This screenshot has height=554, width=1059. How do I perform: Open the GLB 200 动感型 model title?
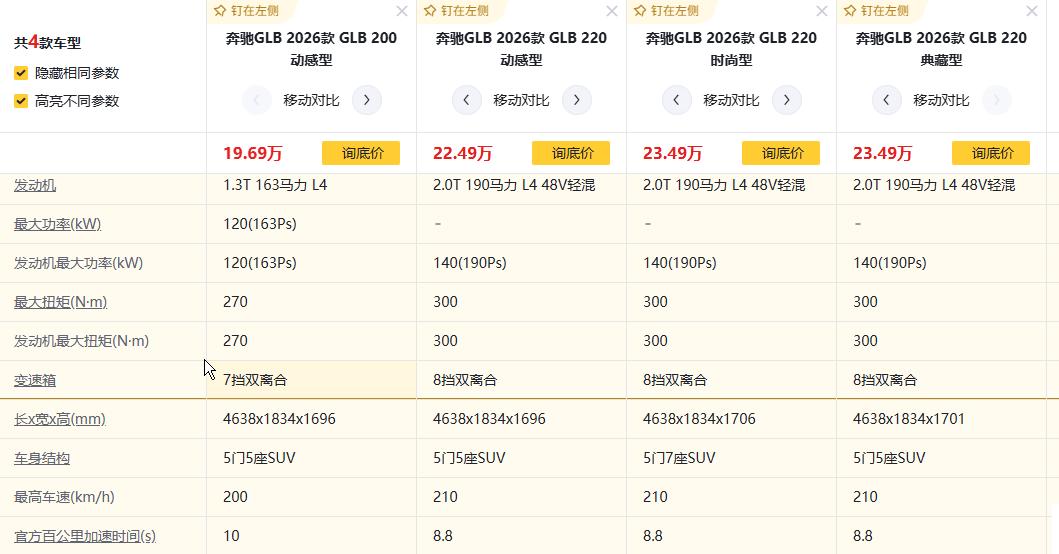pyautogui.click(x=311, y=49)
